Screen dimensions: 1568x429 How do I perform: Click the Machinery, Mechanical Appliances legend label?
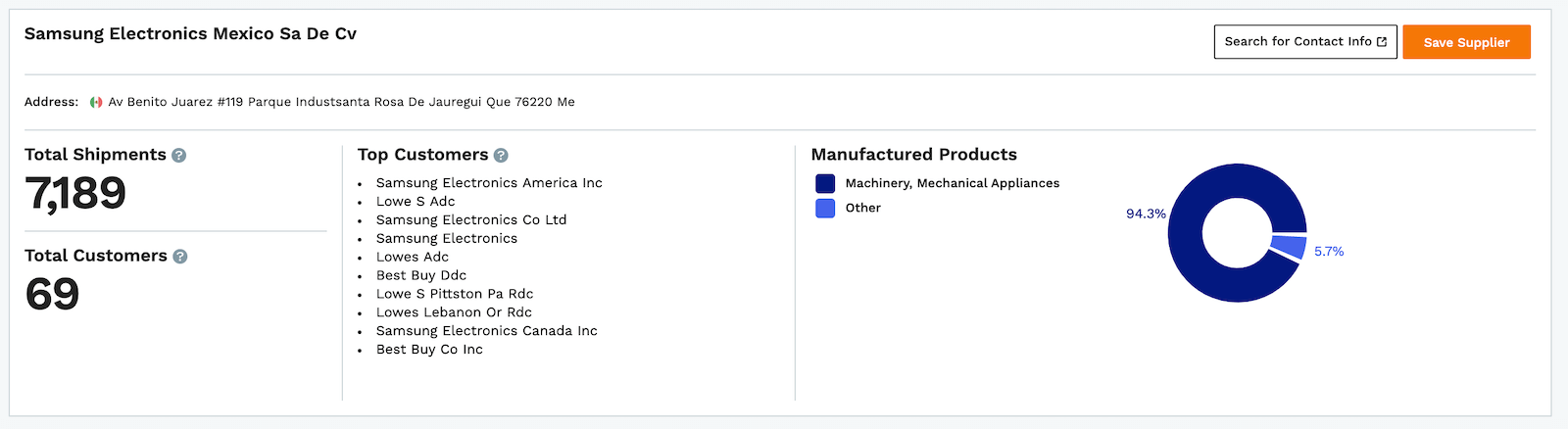point(953,183)
